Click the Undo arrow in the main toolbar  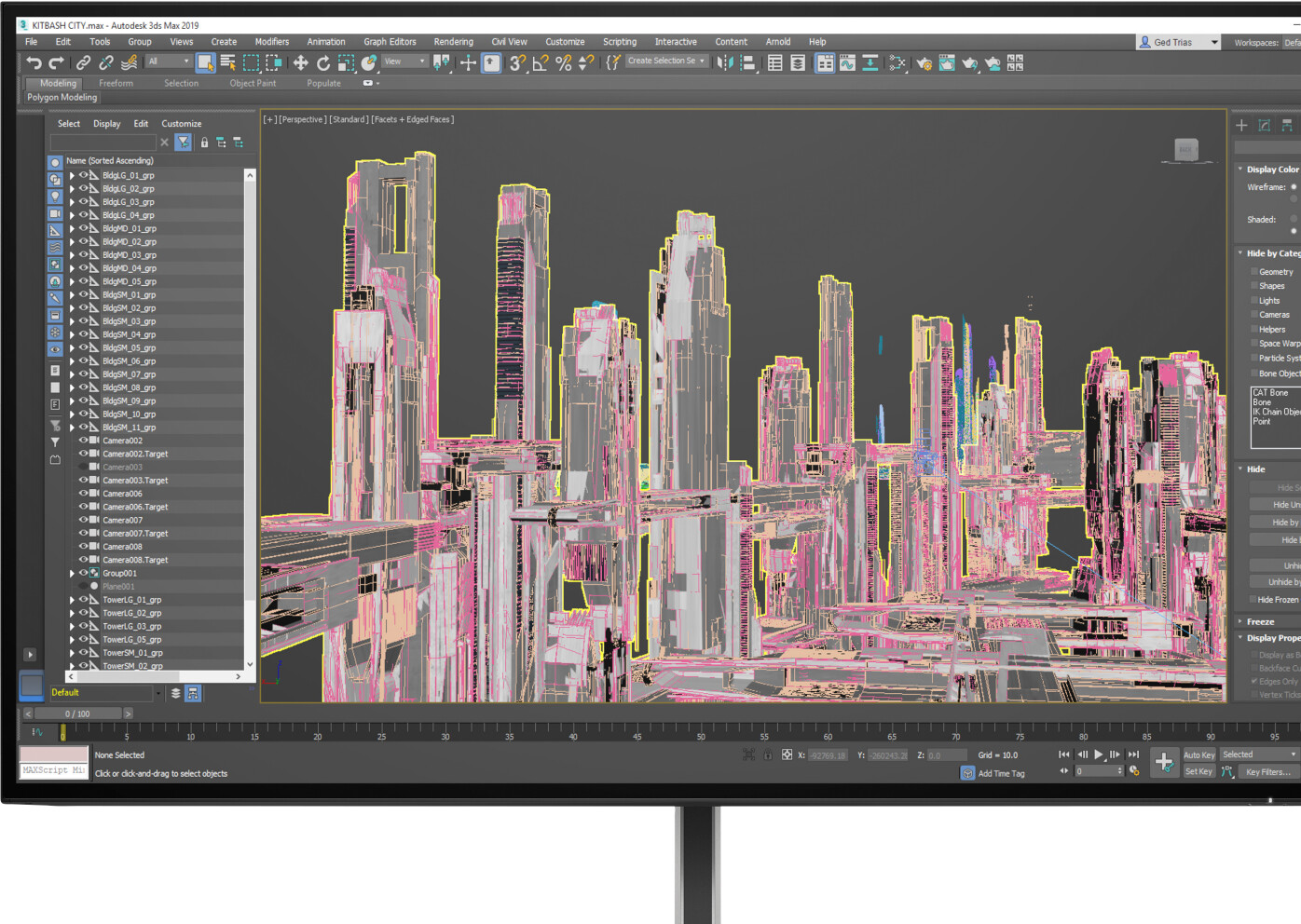pyautogui.click(x=34, y=62)
